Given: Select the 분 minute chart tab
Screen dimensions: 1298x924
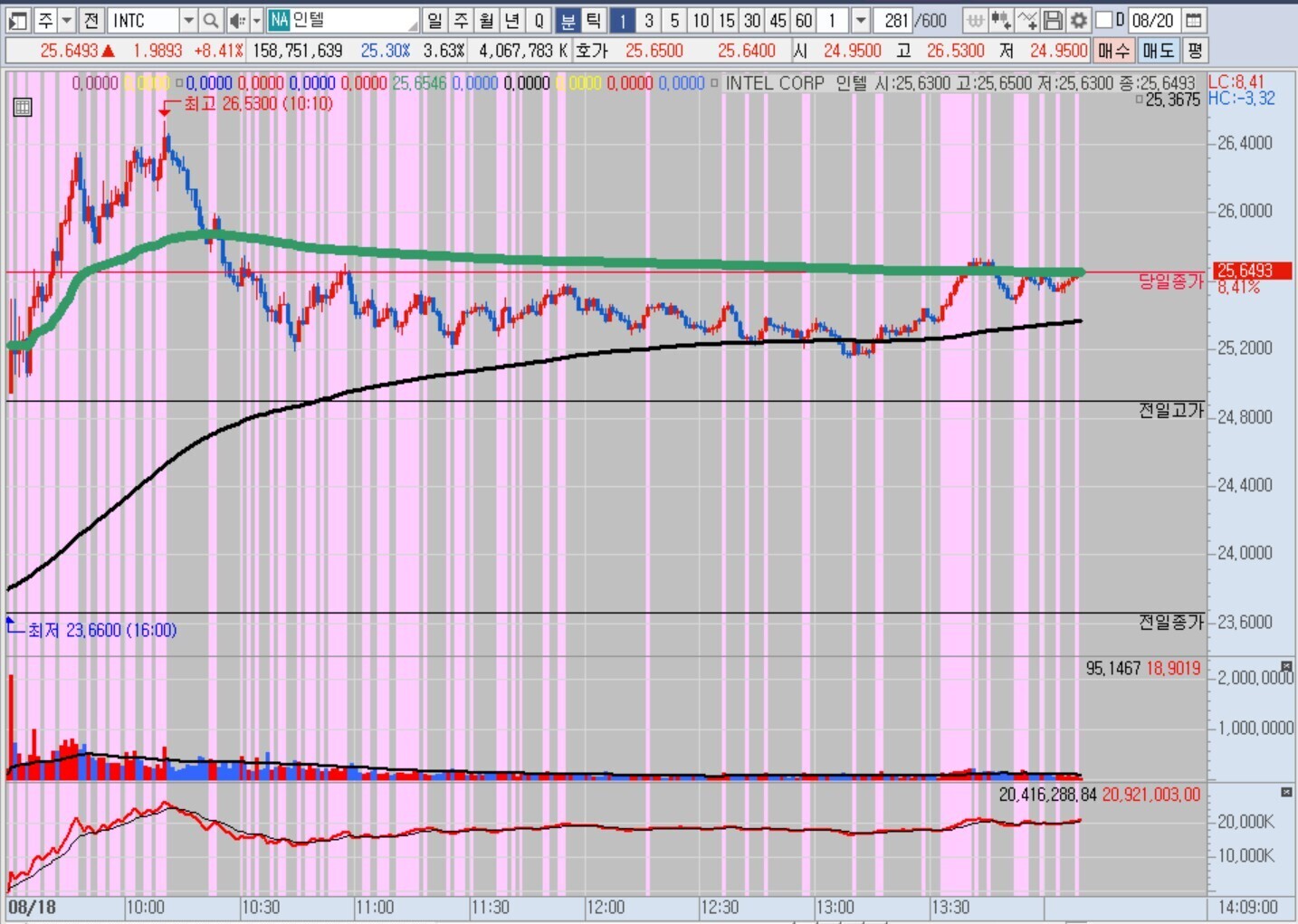Looking at the screenshot, I should (568, 20).
